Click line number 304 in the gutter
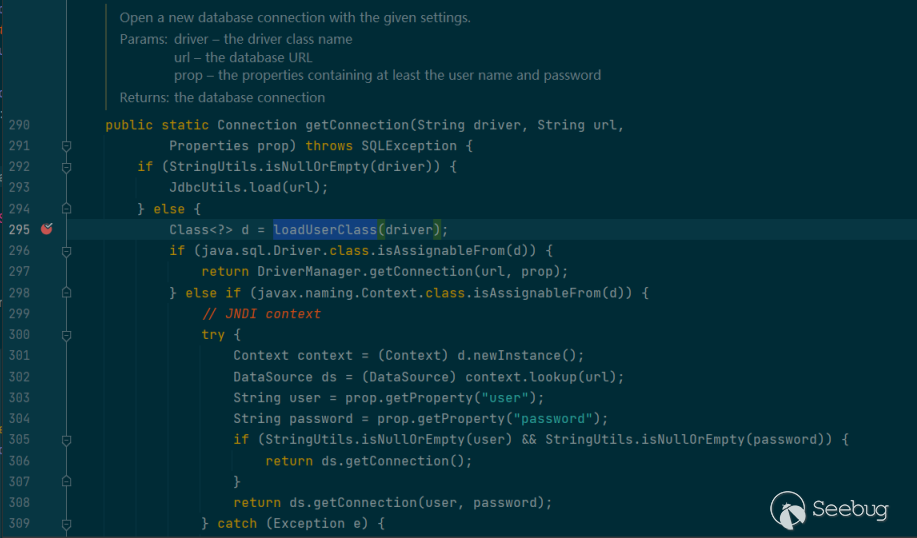 19,419
